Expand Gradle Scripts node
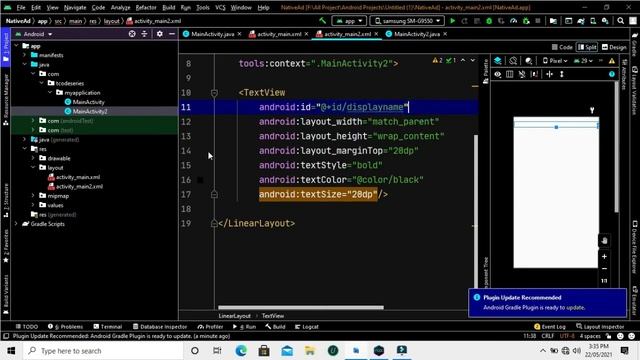This screenshot has width=640, height=360. [x=16, y=224]
